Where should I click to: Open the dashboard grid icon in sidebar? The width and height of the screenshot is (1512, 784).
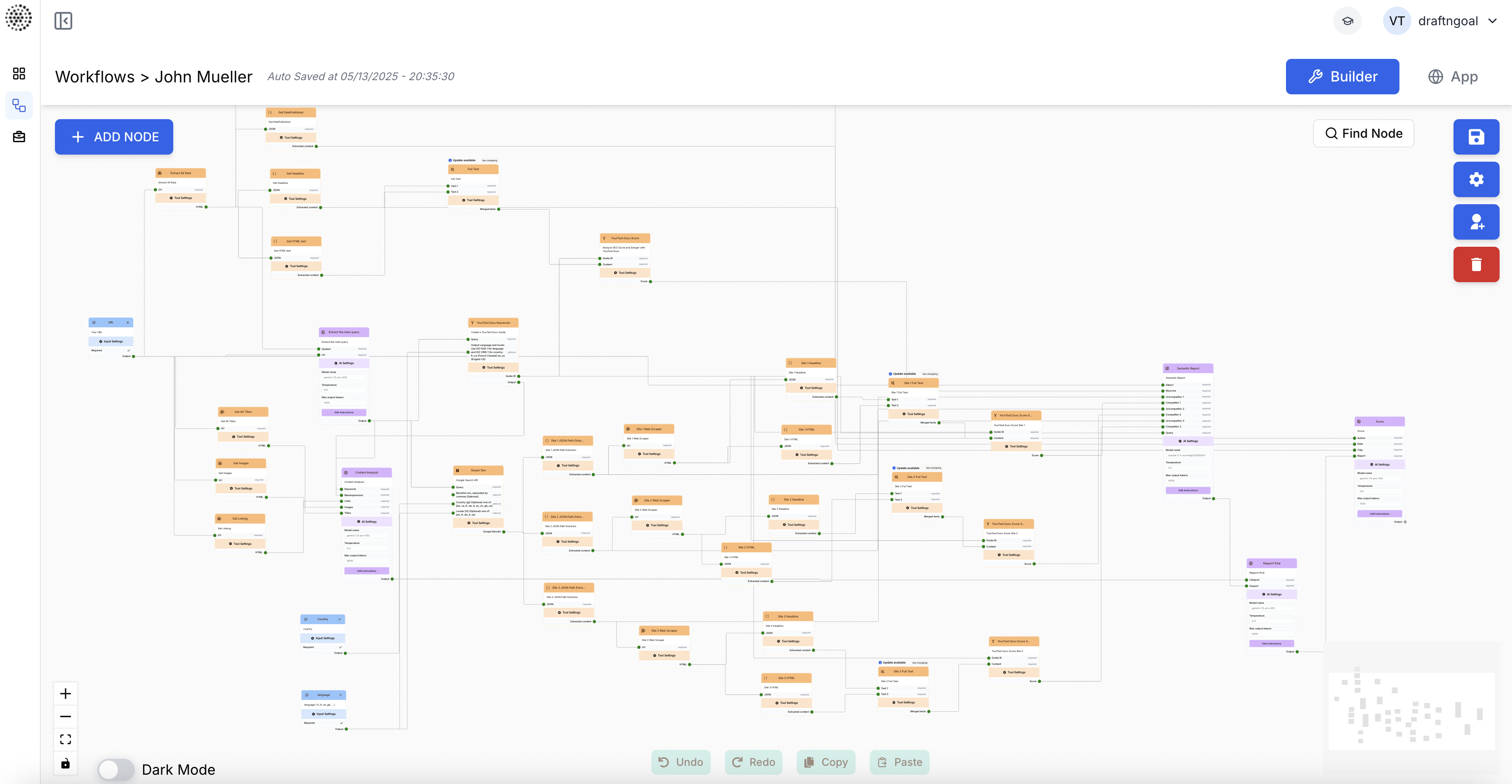pos(19,74)
